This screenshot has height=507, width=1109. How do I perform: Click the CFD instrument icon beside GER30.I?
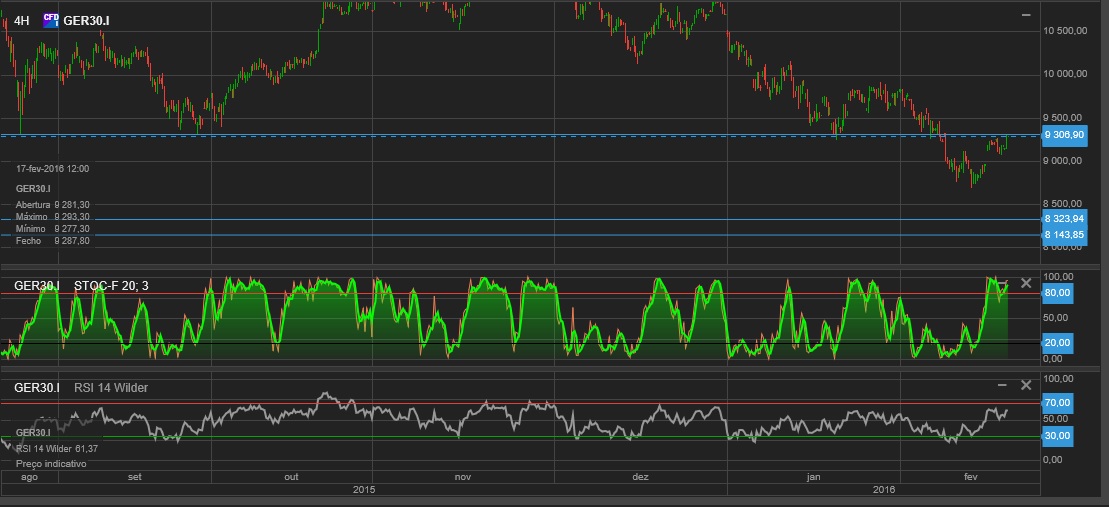[50, 19]
